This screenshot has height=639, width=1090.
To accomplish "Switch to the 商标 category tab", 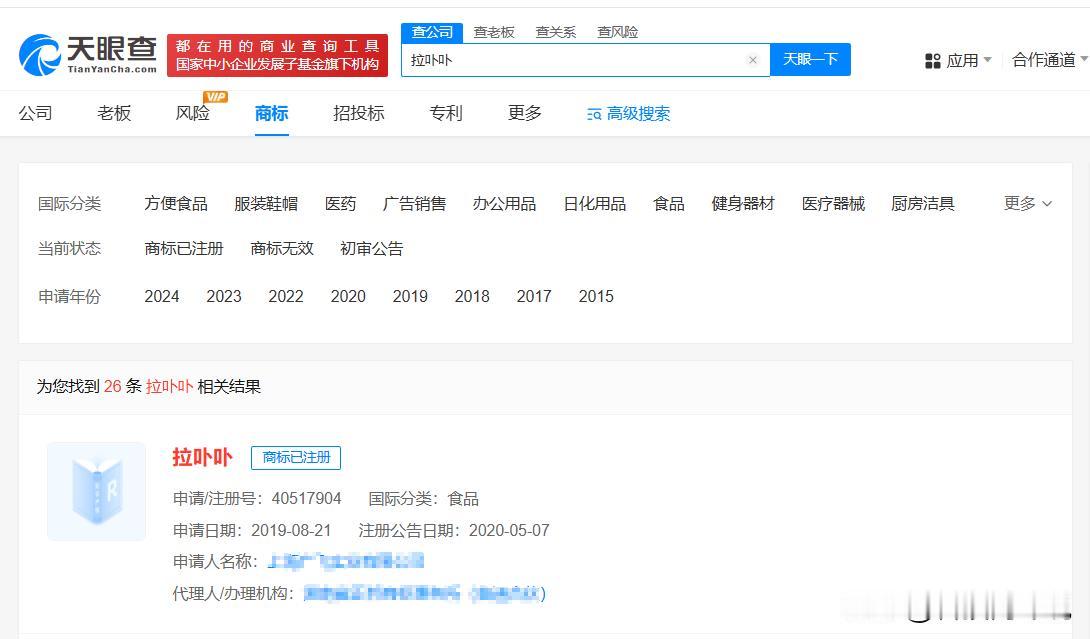I will click(x=271, y=113).
